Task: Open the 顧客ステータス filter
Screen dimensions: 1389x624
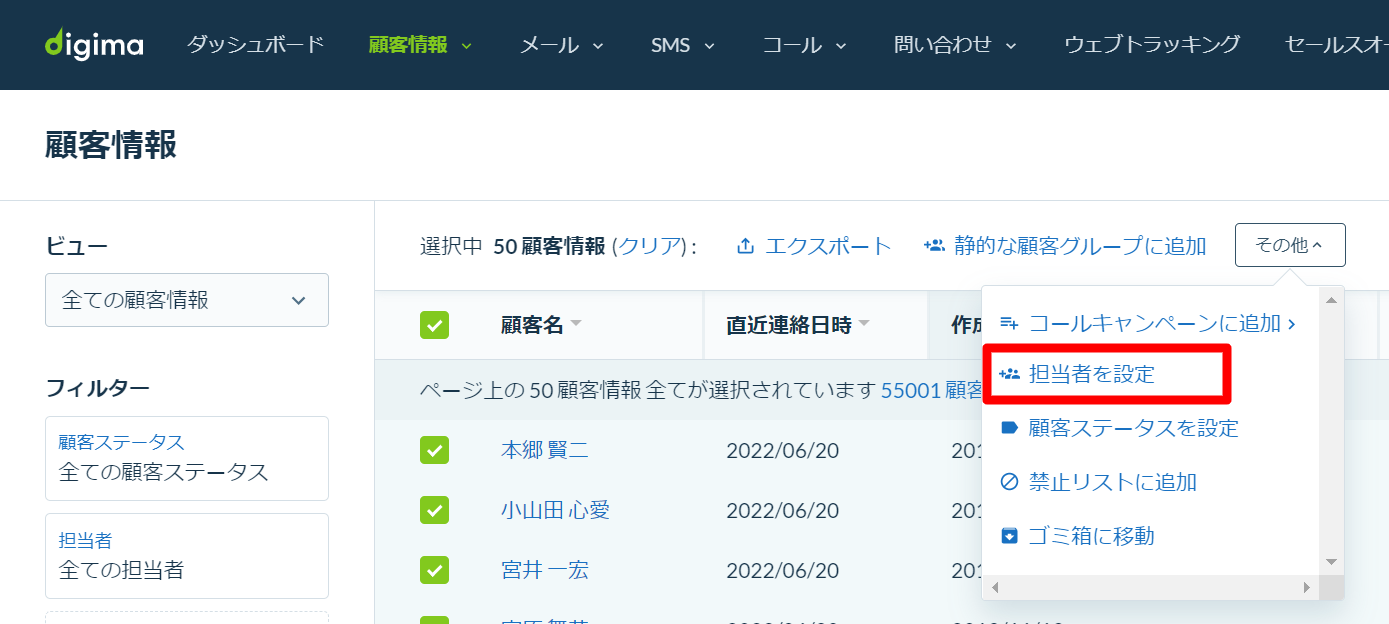Action: point(187,458)
